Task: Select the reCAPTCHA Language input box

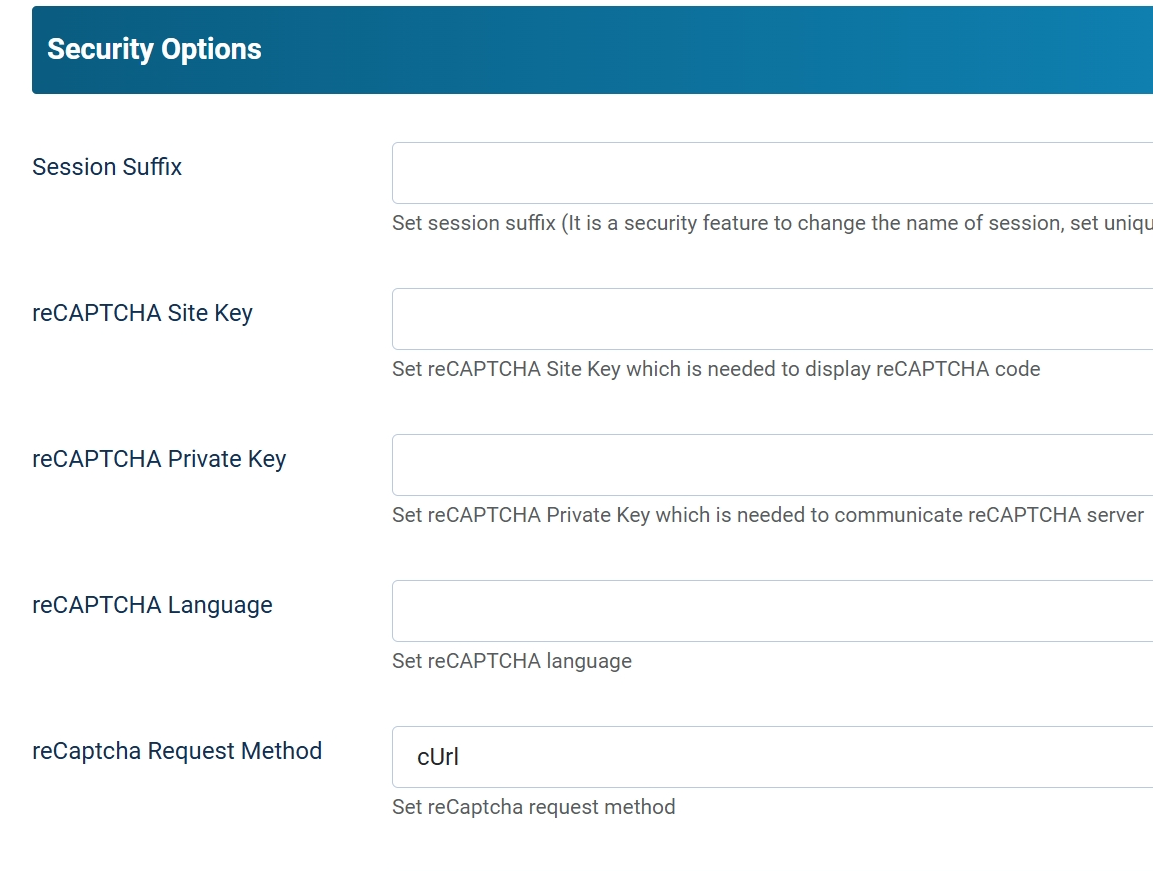Action: click(772, 611)
